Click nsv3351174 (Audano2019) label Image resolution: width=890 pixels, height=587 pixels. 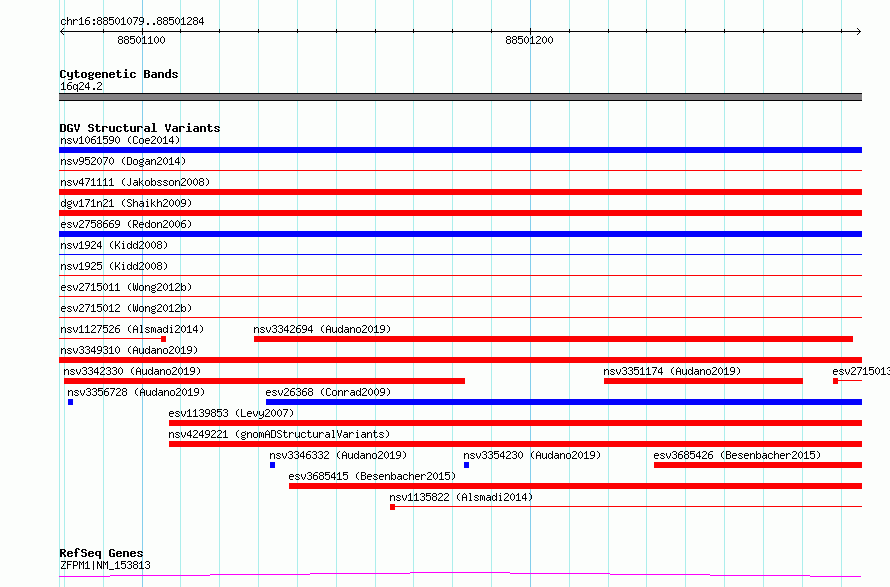click(x=672, y=371)
